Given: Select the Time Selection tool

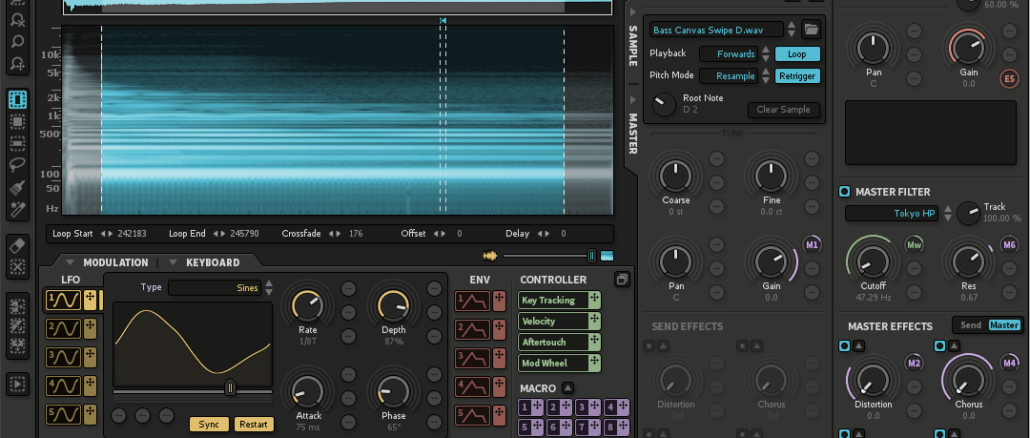Looking at the screenshot, I should [x=18, y=100].
